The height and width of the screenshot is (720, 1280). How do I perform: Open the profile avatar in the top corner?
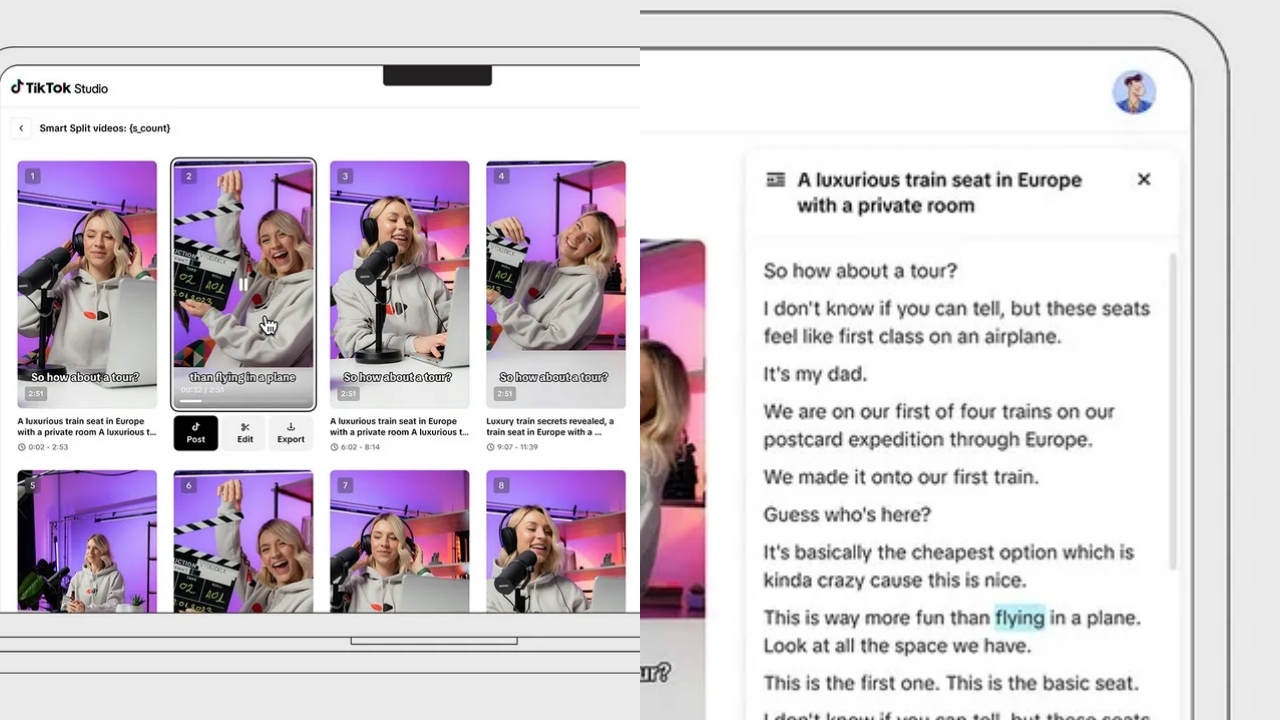[x=1134, y=91]
